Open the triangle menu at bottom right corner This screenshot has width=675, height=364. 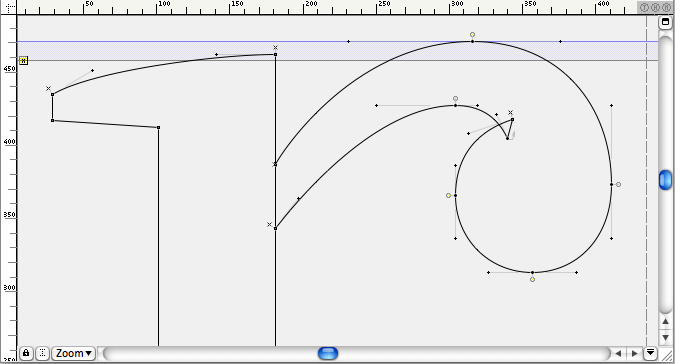coord(650,353)
